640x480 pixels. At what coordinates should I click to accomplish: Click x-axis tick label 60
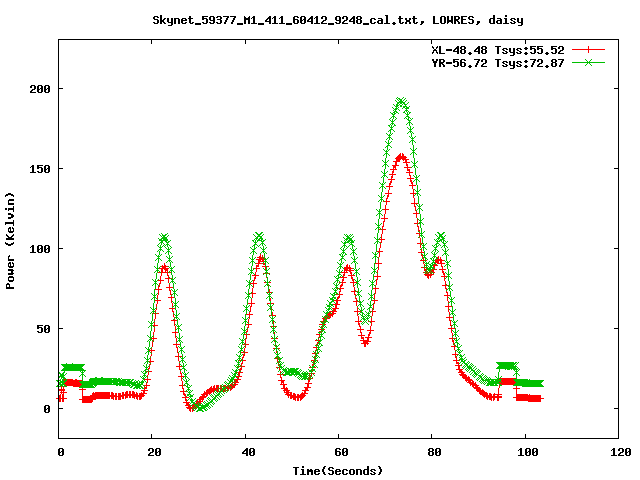341,452
